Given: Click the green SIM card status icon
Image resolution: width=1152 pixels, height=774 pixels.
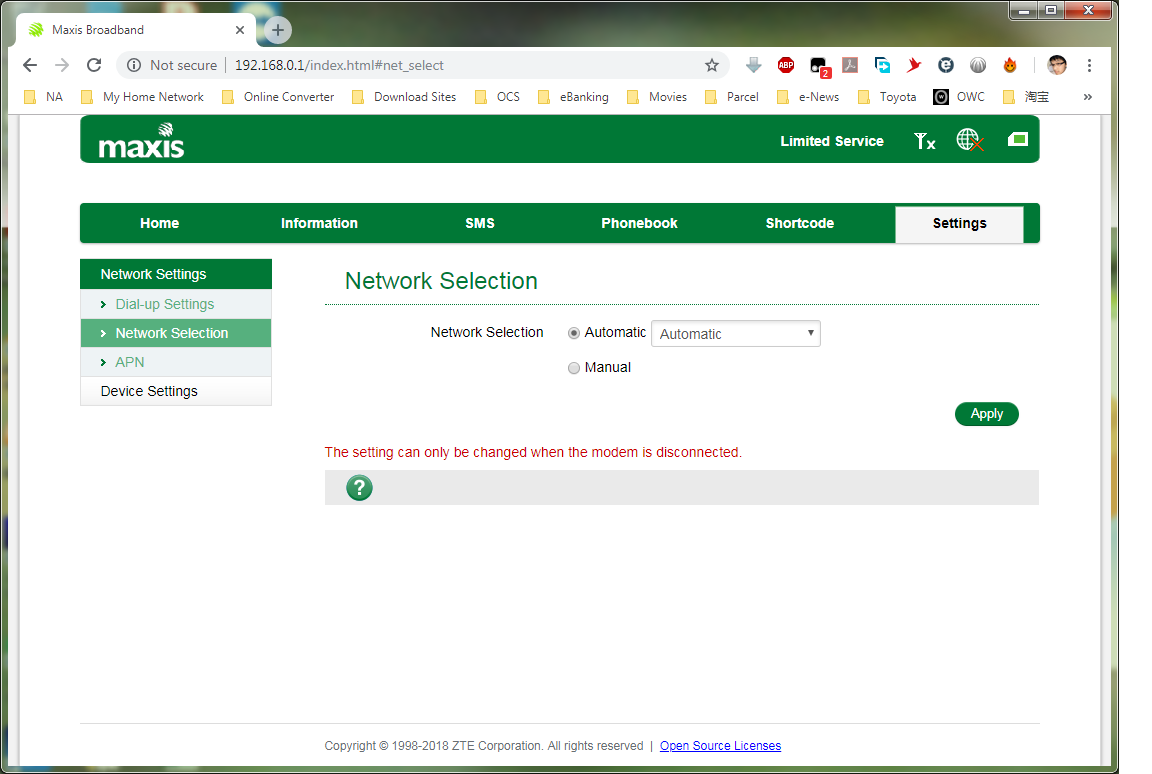Looking at the screenshot, I should pyautogui.click(x=1018, y=139).
